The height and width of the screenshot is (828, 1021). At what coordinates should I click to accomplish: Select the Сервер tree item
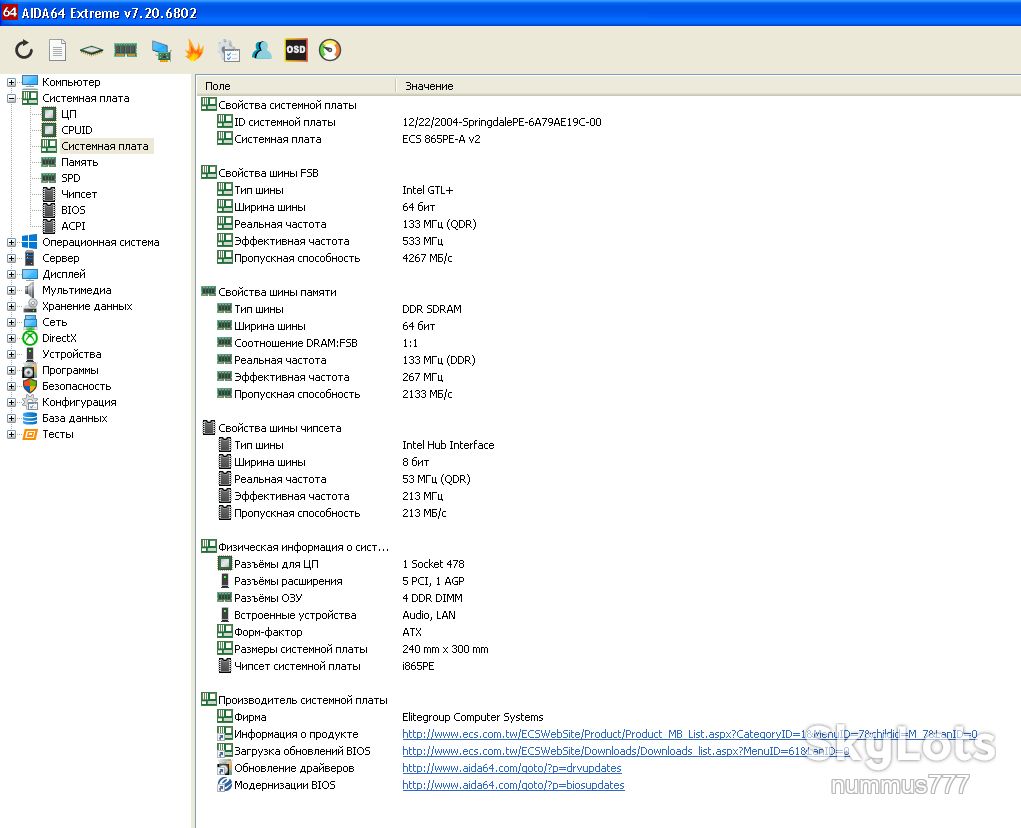61,258
